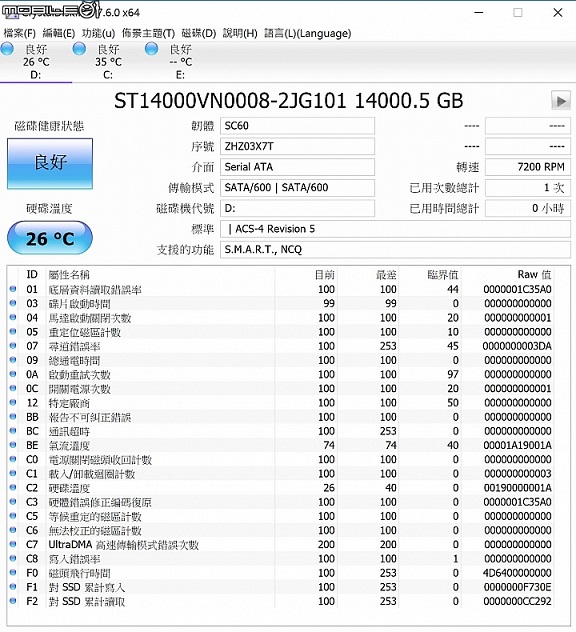Click status dot for attribute BE
The image size is (576, 632).
(13, 445)
